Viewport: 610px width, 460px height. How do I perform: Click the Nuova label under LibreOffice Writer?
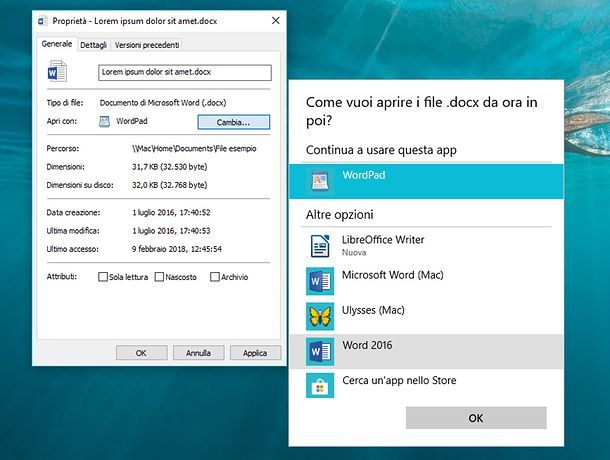click(x=354, y=253)
